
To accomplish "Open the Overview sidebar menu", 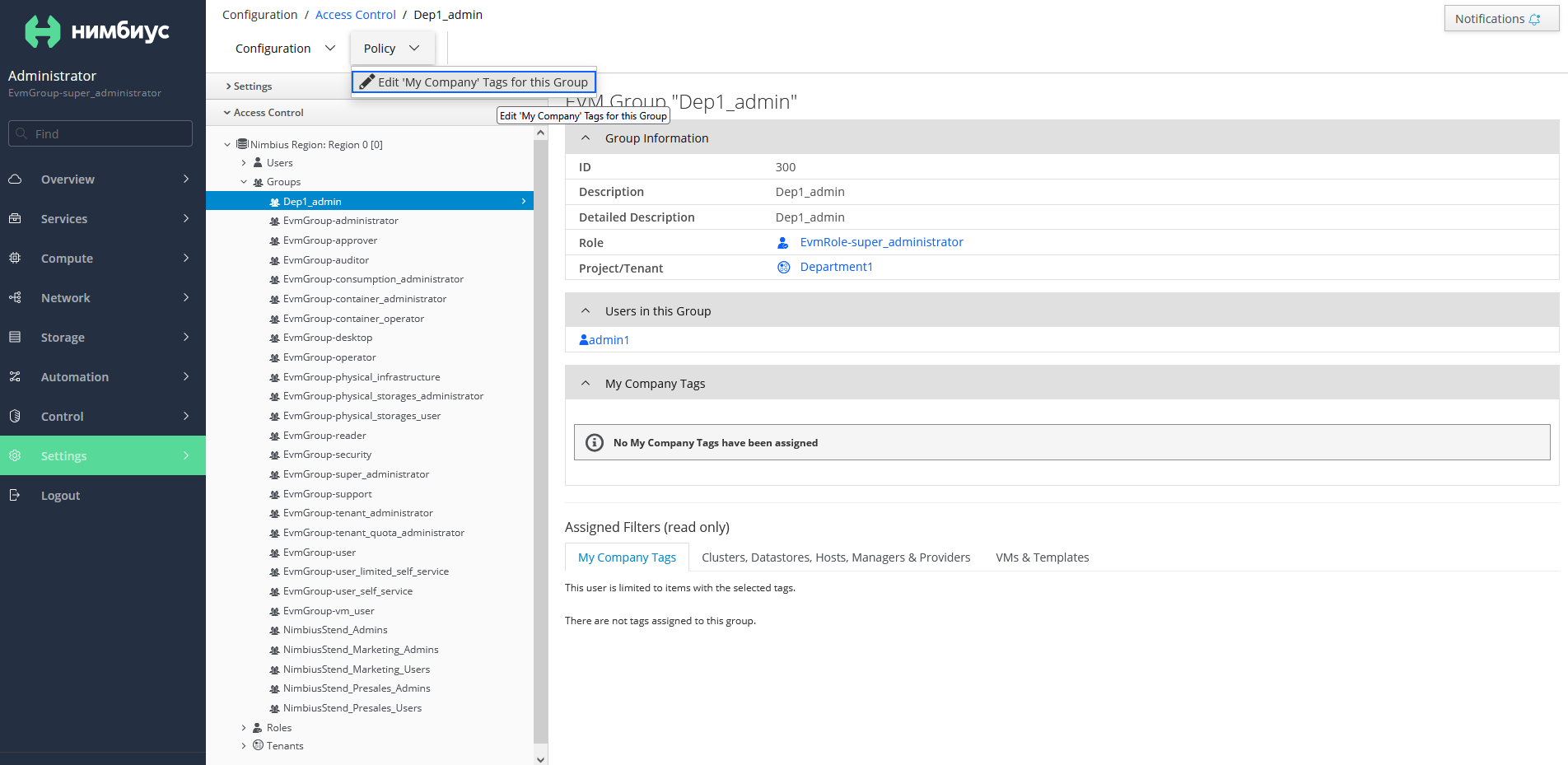I will click(x=103, y=179).
